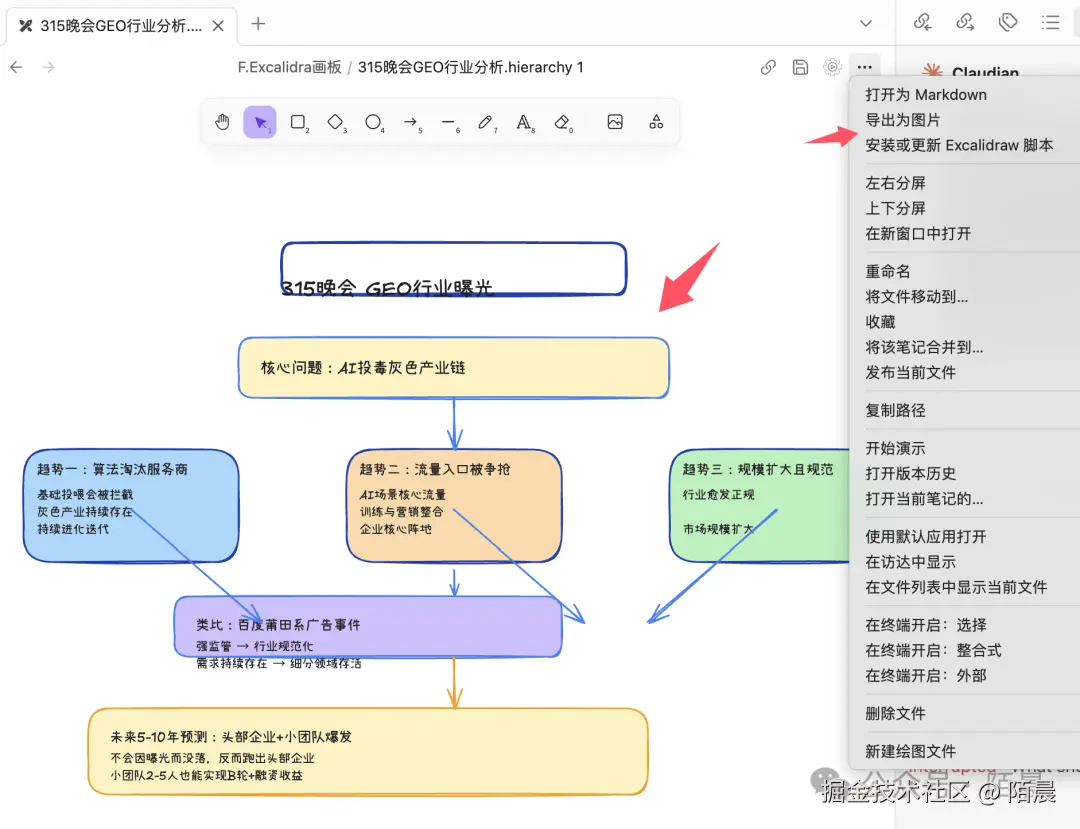Close the 315晚会GEO行业分析 tab
The width and height of the screenshot is (1080, 829).
click(x=218, y=26)
